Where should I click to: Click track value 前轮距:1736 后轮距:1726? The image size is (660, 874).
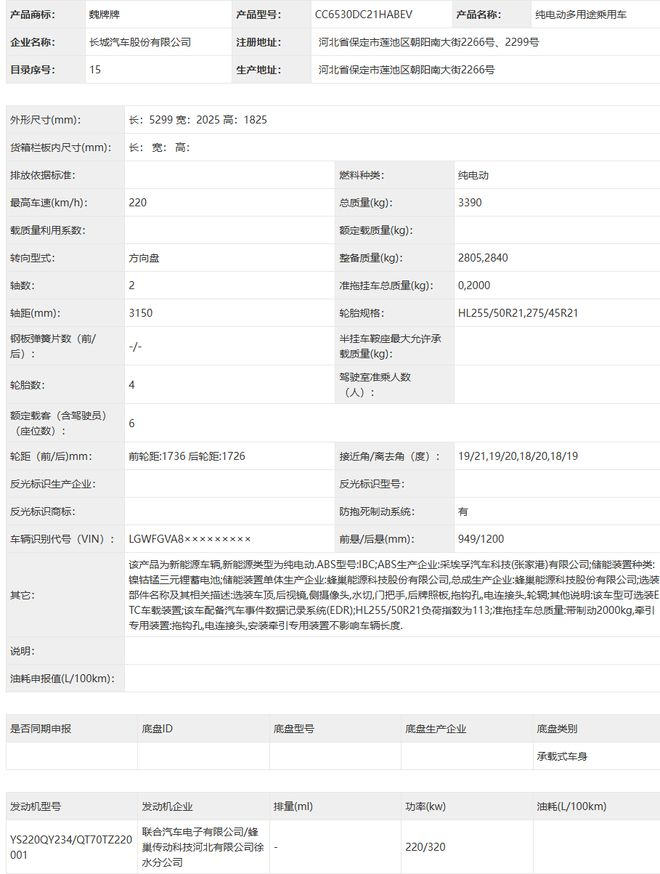tap(187, 457)
